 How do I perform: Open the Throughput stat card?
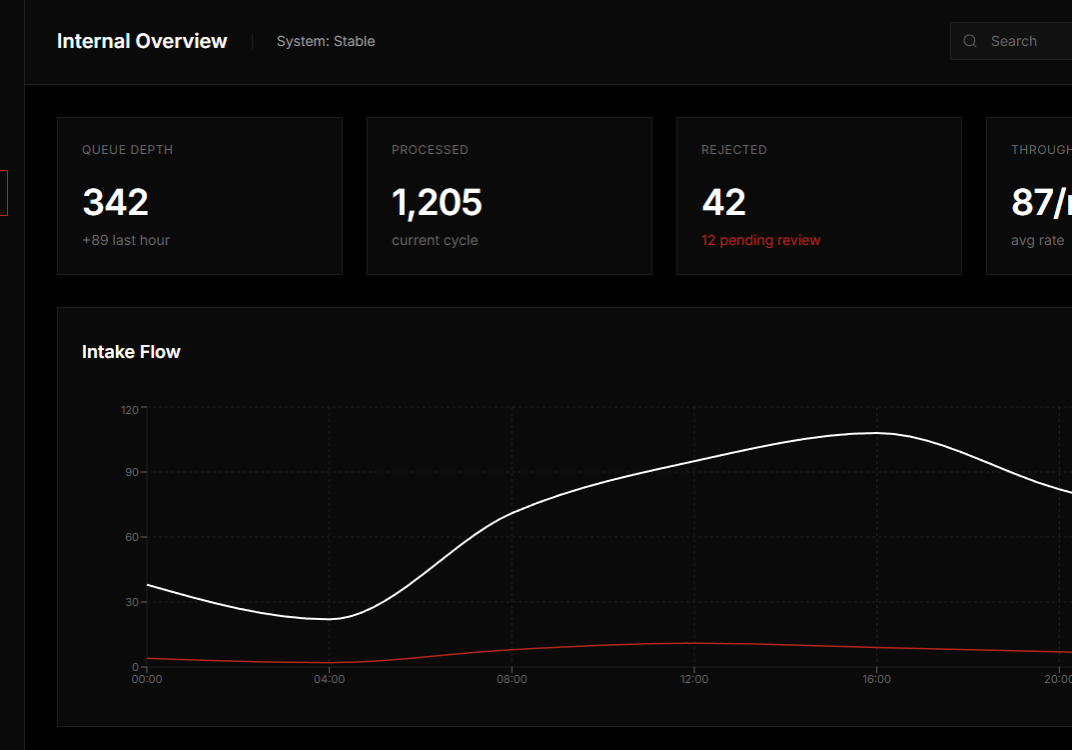1030,196
